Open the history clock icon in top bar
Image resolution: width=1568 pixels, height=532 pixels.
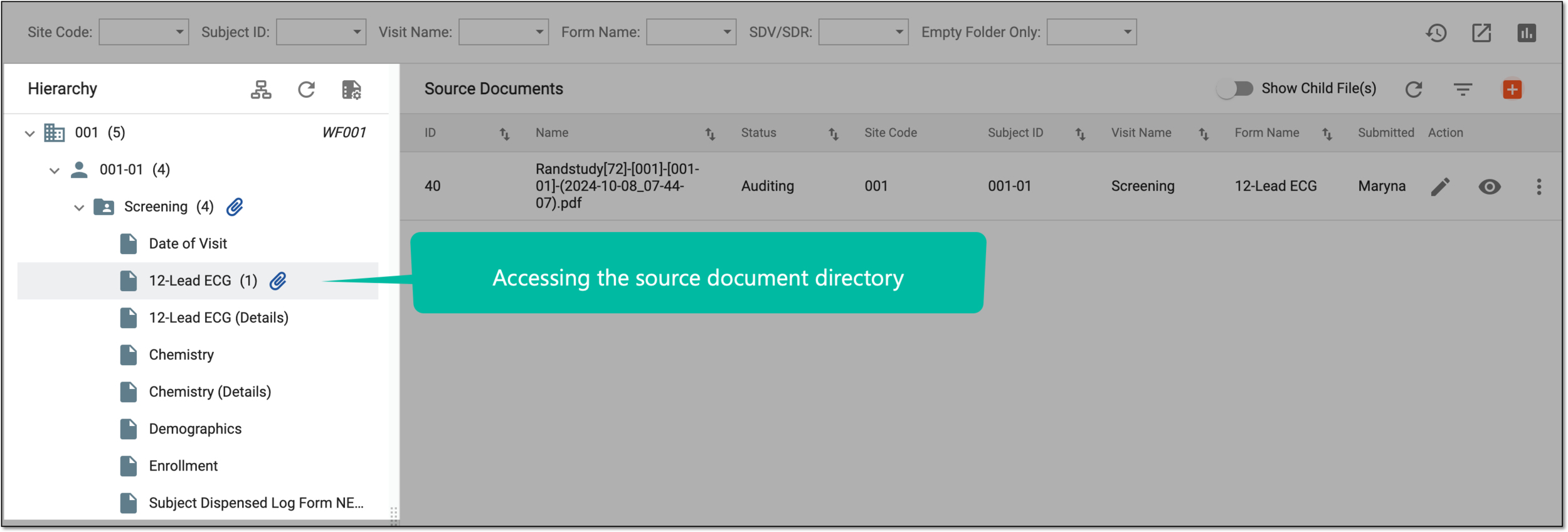pyautogui.click(x=1436, y=33)
